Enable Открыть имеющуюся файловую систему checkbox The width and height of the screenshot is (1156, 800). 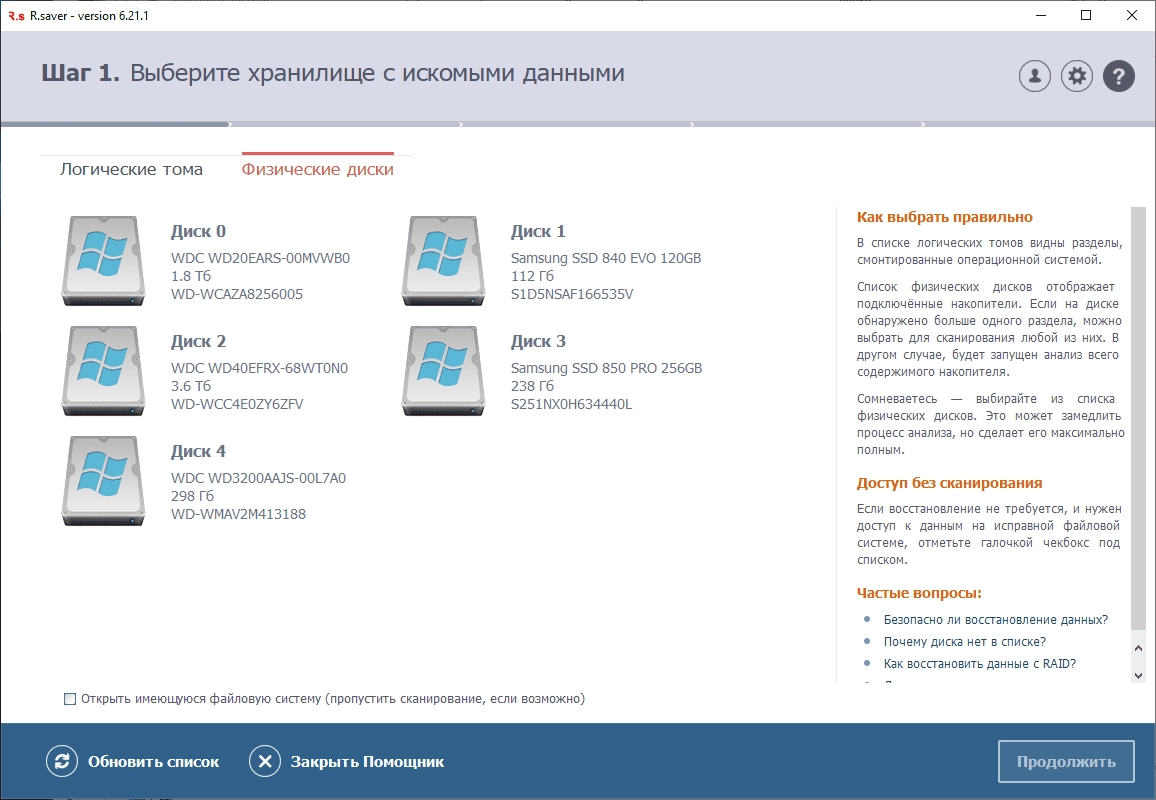[70, 698]
